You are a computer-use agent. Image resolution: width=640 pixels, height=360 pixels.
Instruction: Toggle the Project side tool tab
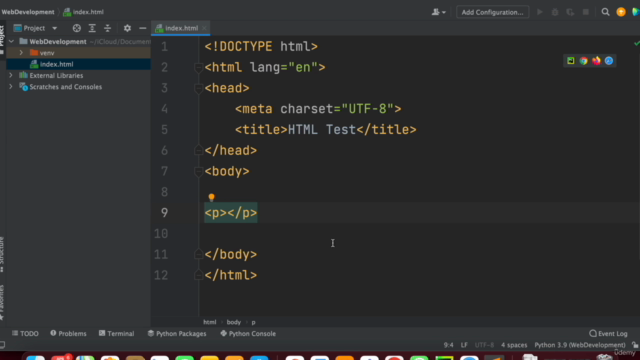coord(2,40)
